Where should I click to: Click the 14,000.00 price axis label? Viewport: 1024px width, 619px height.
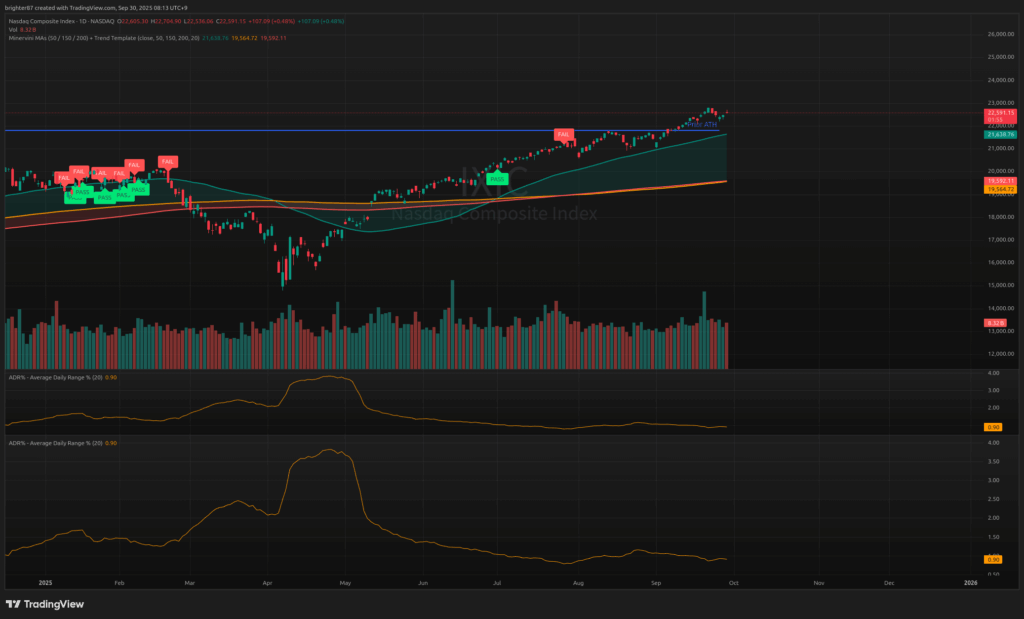point(1000,308)
